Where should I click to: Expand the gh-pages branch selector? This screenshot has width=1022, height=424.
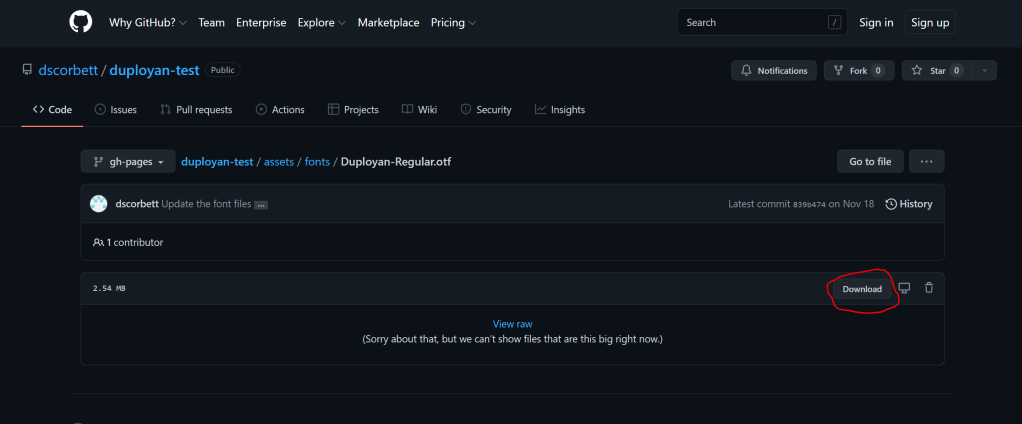point(128,161)
